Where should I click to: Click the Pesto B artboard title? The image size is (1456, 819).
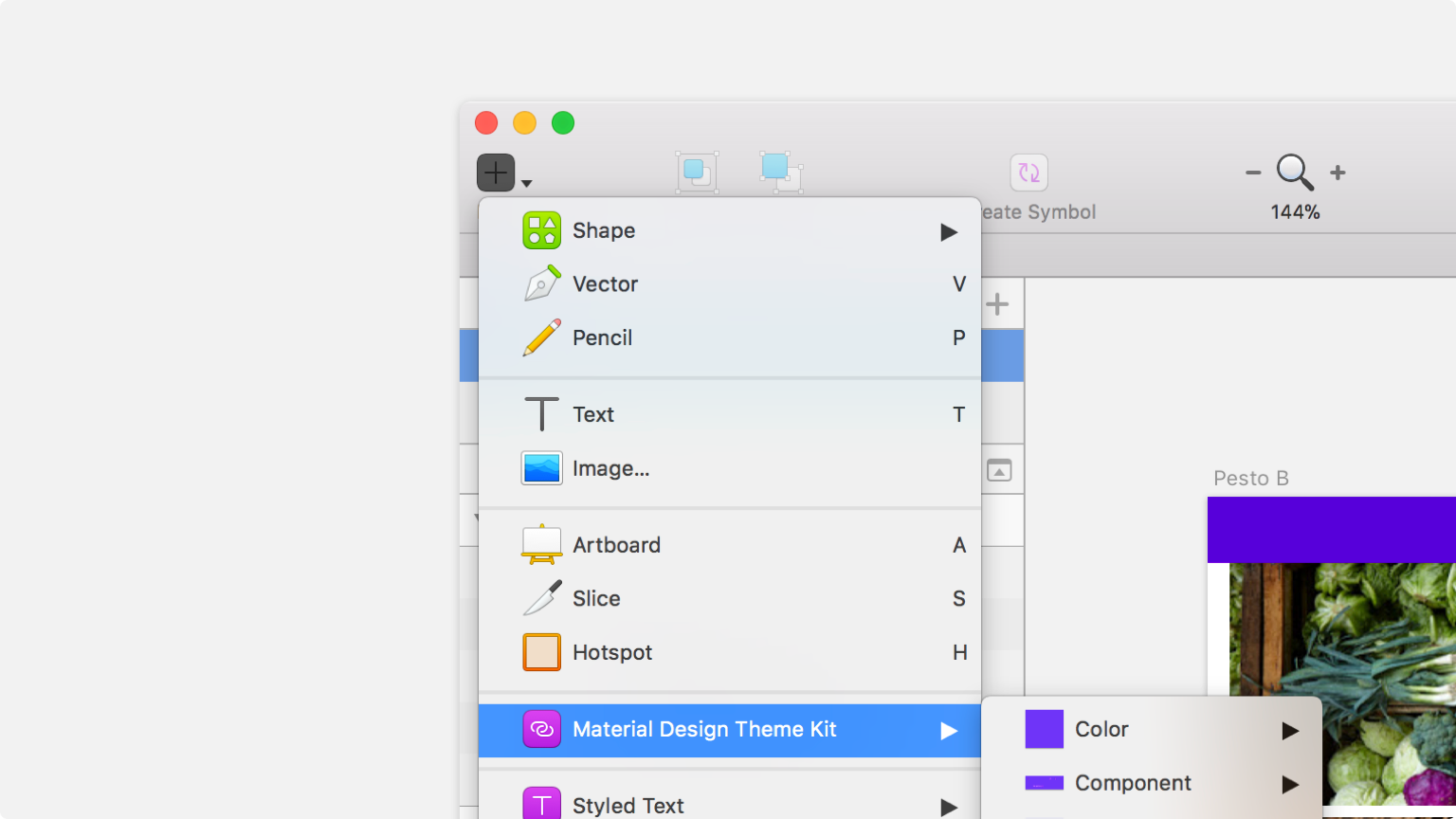click(x=1251, y=478)
